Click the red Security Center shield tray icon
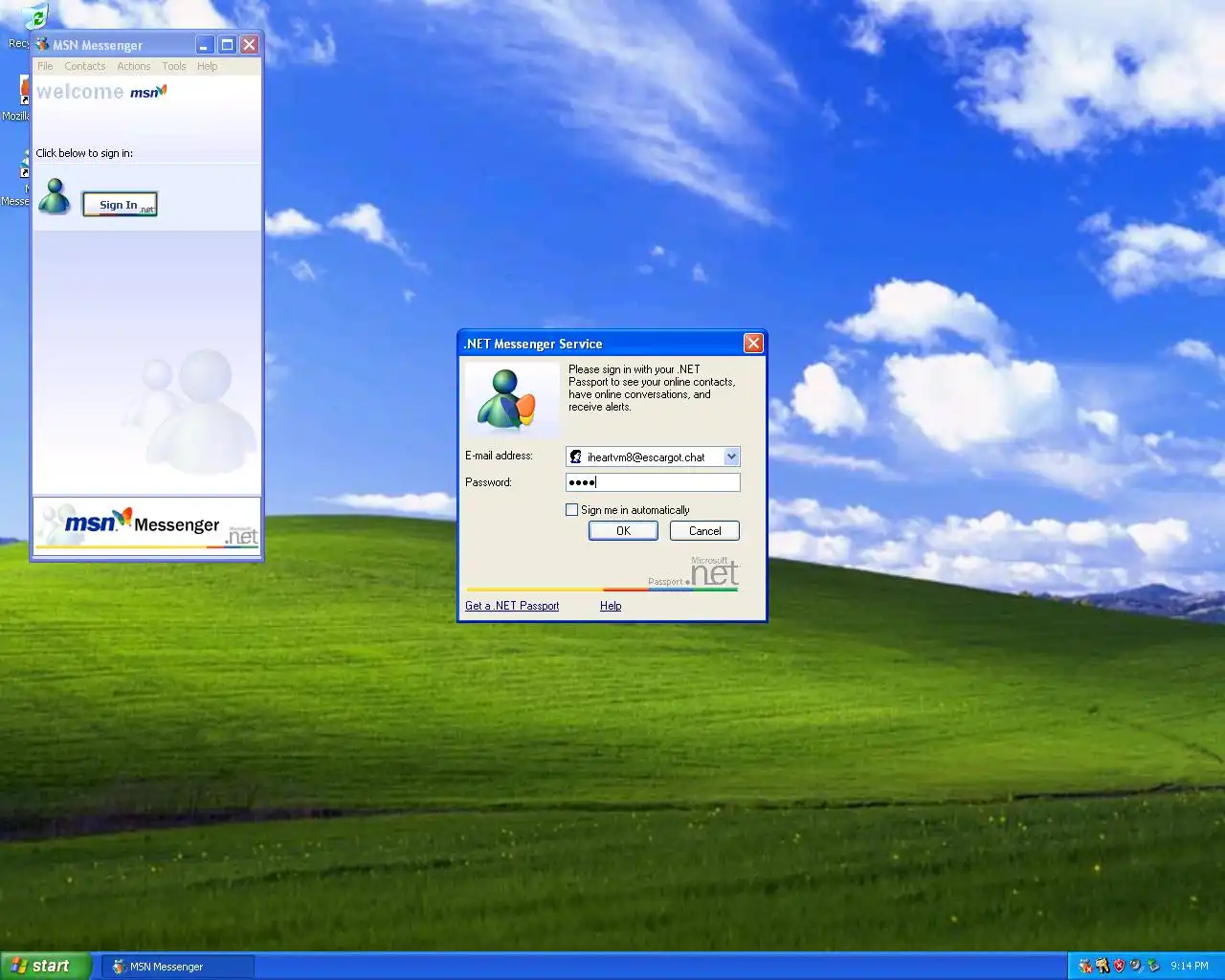Image resolution: width=1225 pixels, height=980 pixels. [1119, 966]
